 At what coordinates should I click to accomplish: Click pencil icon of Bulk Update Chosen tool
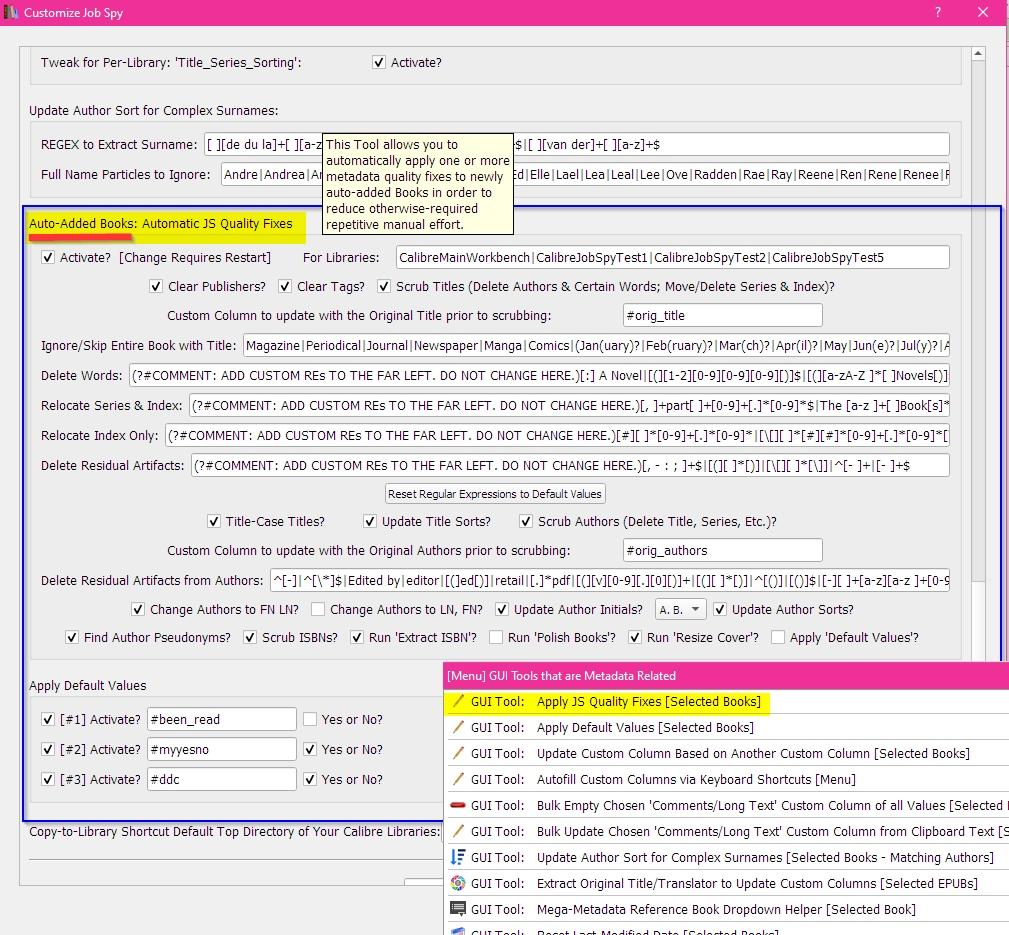click(458, 831)
